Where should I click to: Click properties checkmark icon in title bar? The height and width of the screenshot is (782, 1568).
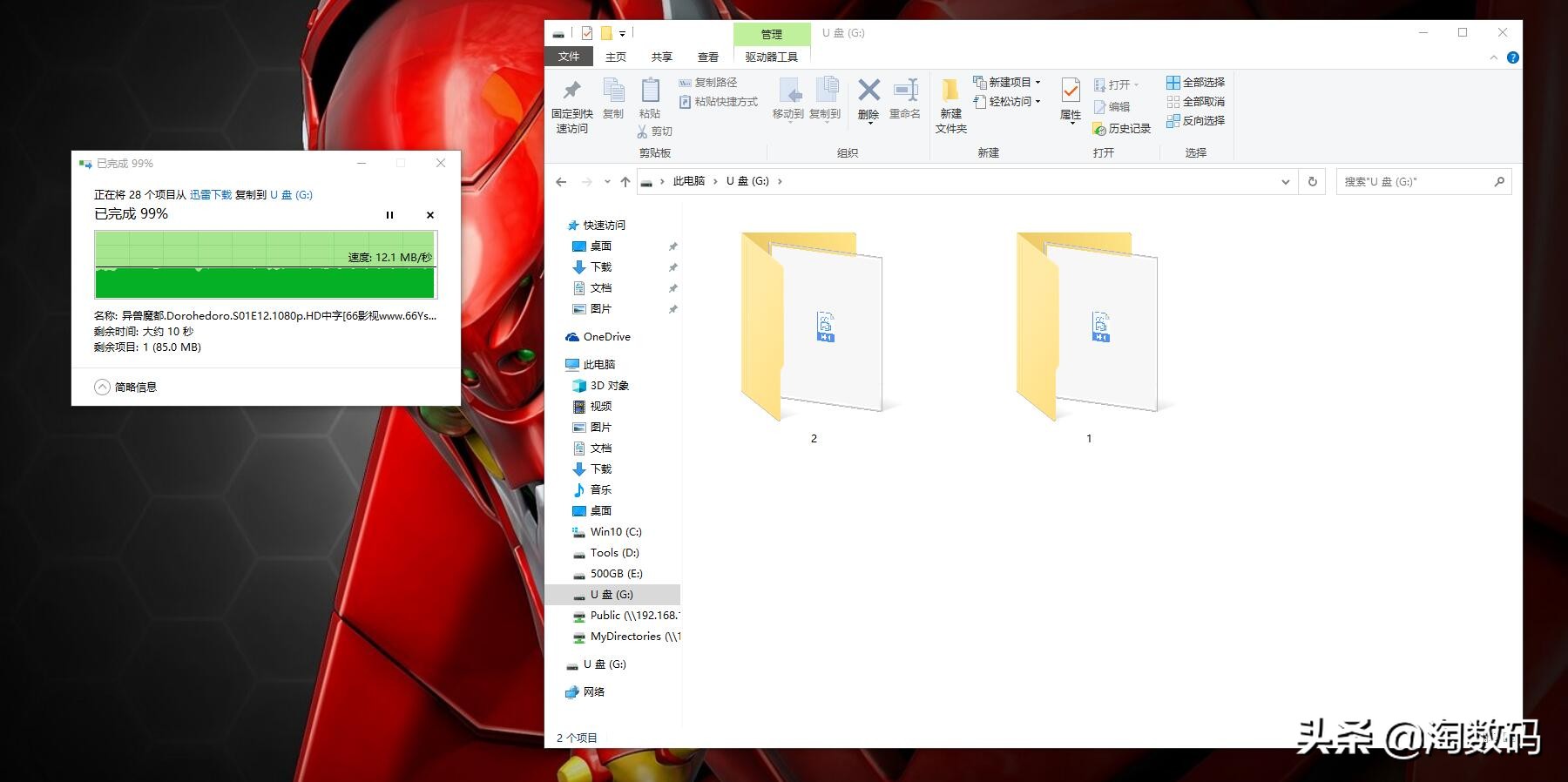(x=586, y=33)
